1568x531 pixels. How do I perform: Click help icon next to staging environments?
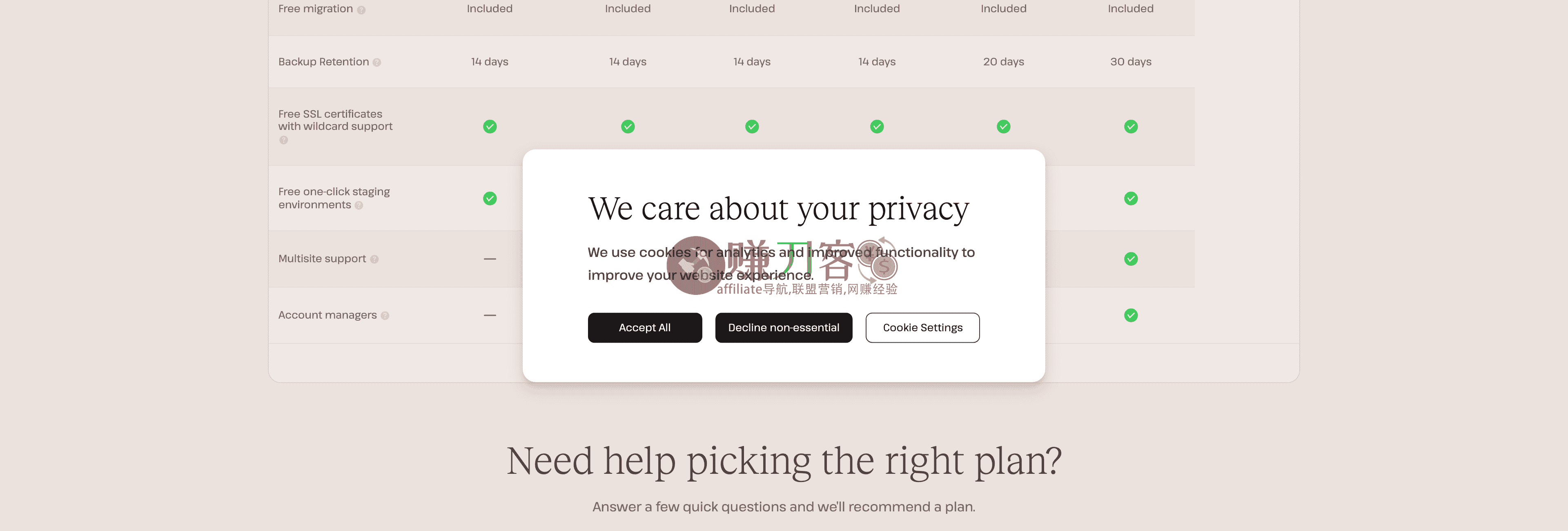[x=359, y=205]
